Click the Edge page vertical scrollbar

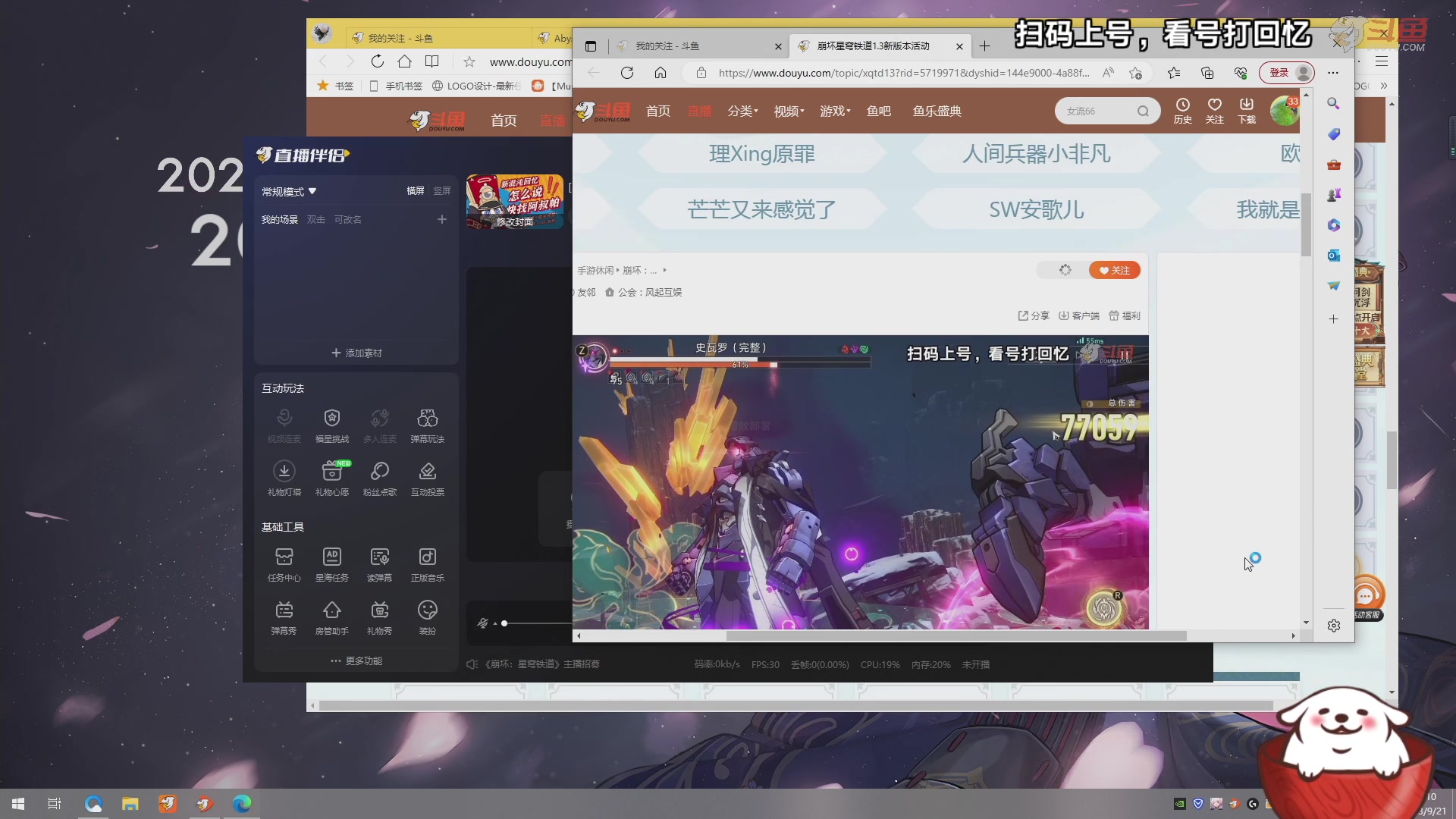pos(1306,225)
